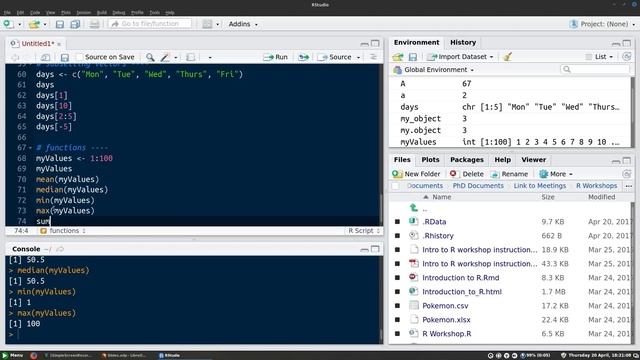Image resolution: width=640 pixels, height=360 pixels.
Task: Open Source button dropdown arrow
Action: pyautogui.click(x=358, y=58)
